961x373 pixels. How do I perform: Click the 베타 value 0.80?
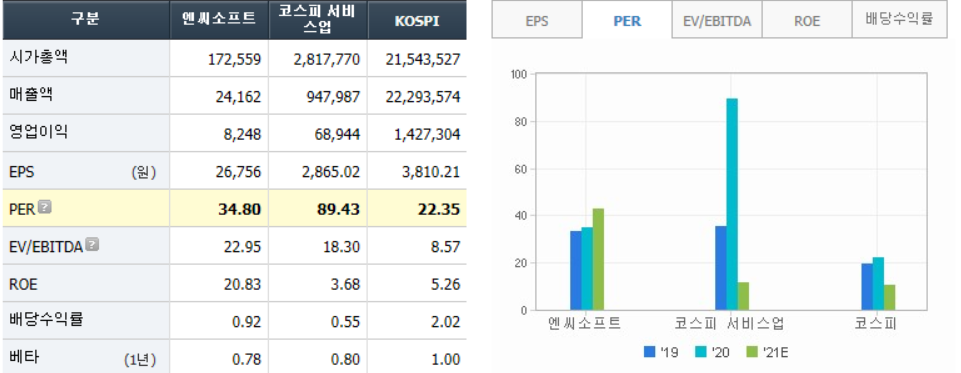[x=347, y=360]
